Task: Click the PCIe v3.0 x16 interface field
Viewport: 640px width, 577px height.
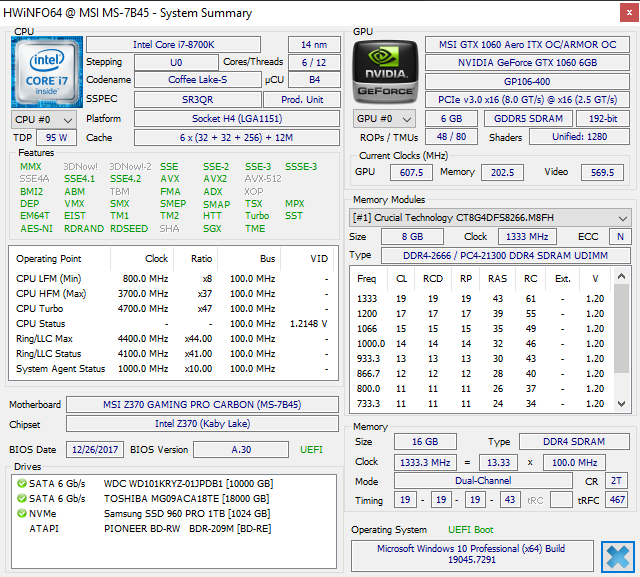Action: click(x=527, y=100)
